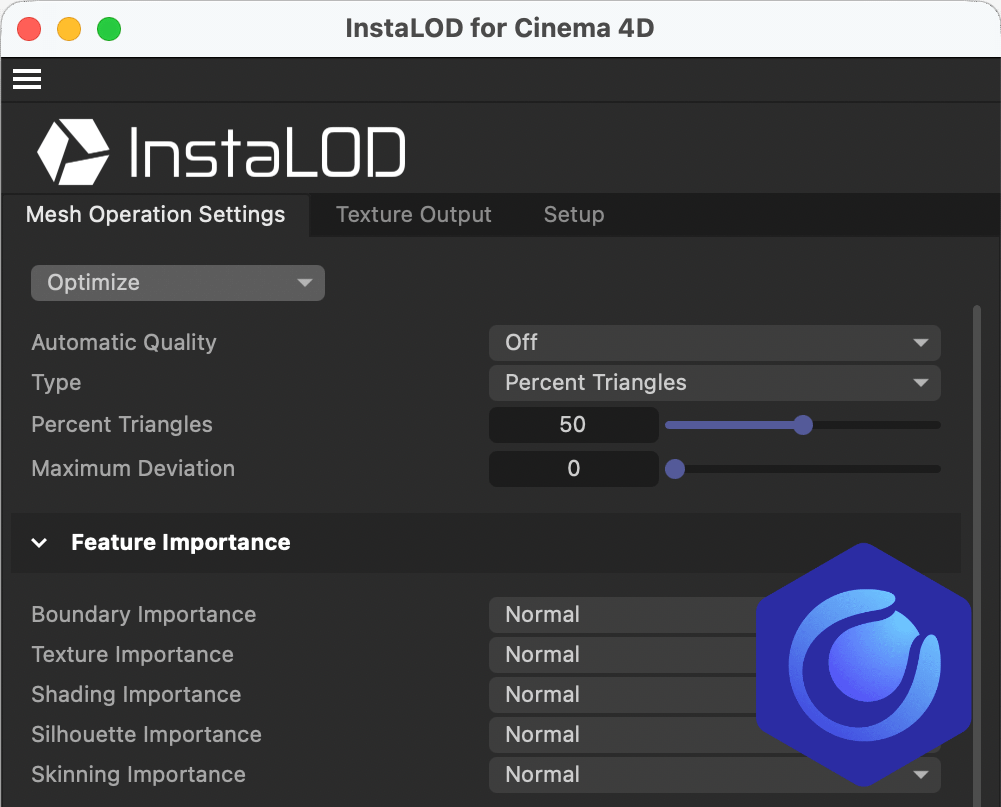Maximize the window with green button
Viewport: 1001px width, 807px height.
point(109,29)
